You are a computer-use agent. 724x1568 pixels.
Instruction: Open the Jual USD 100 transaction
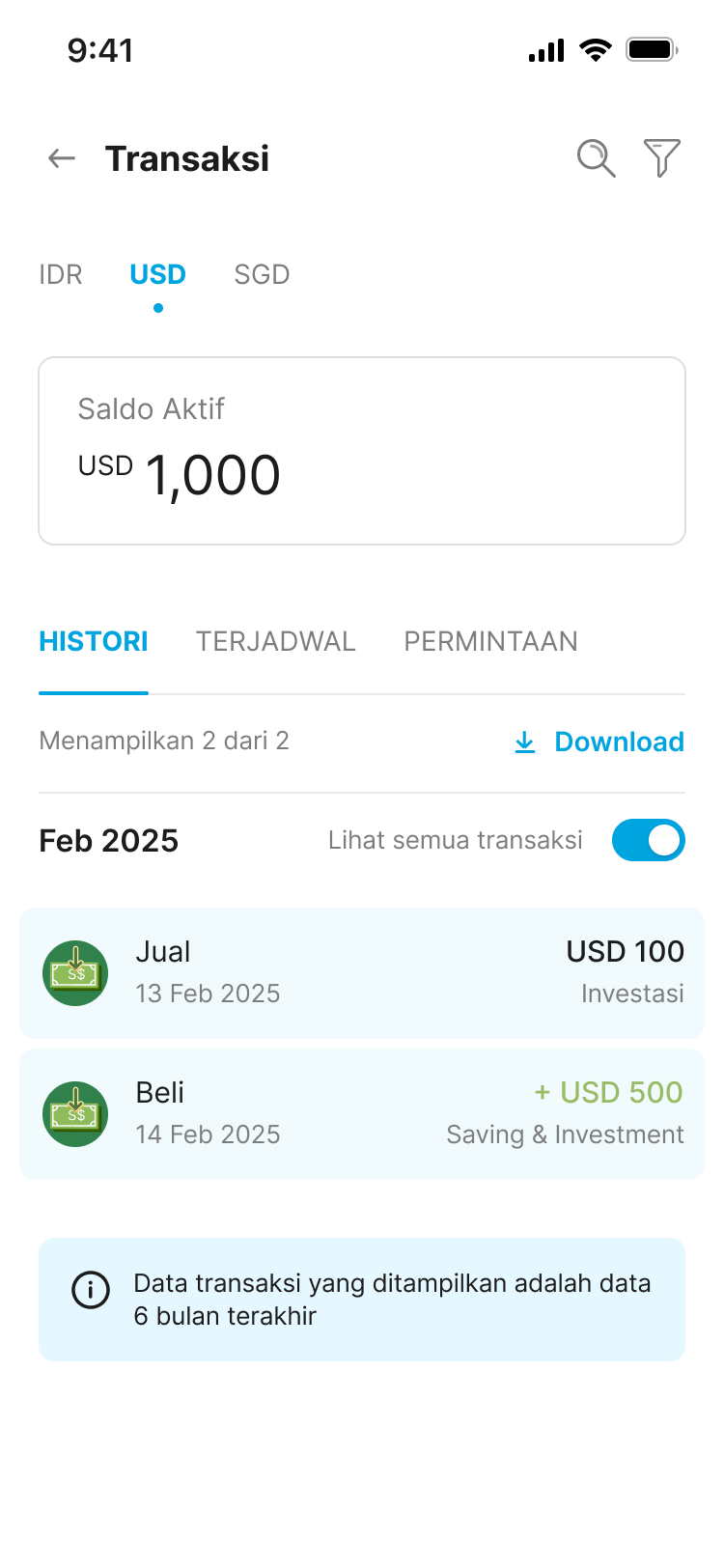[x=362, y=973]
